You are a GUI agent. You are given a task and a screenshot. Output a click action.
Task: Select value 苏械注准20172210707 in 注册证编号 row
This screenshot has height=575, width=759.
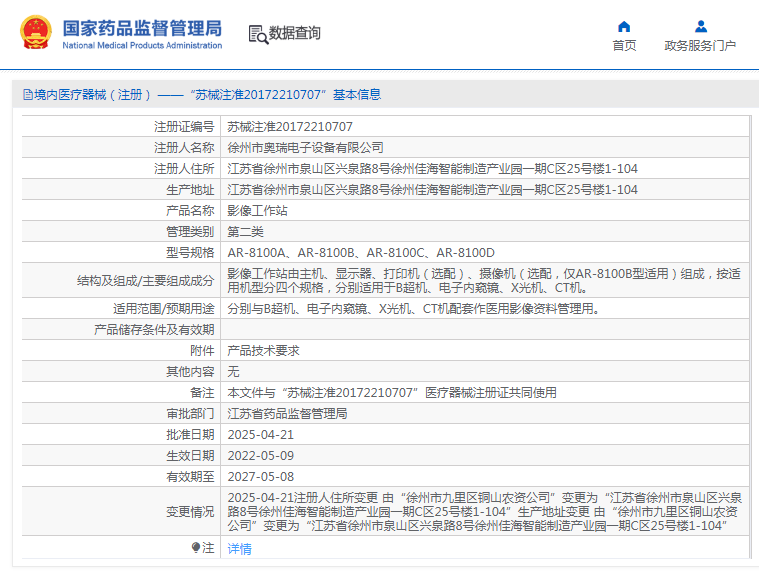pos(290,127)
